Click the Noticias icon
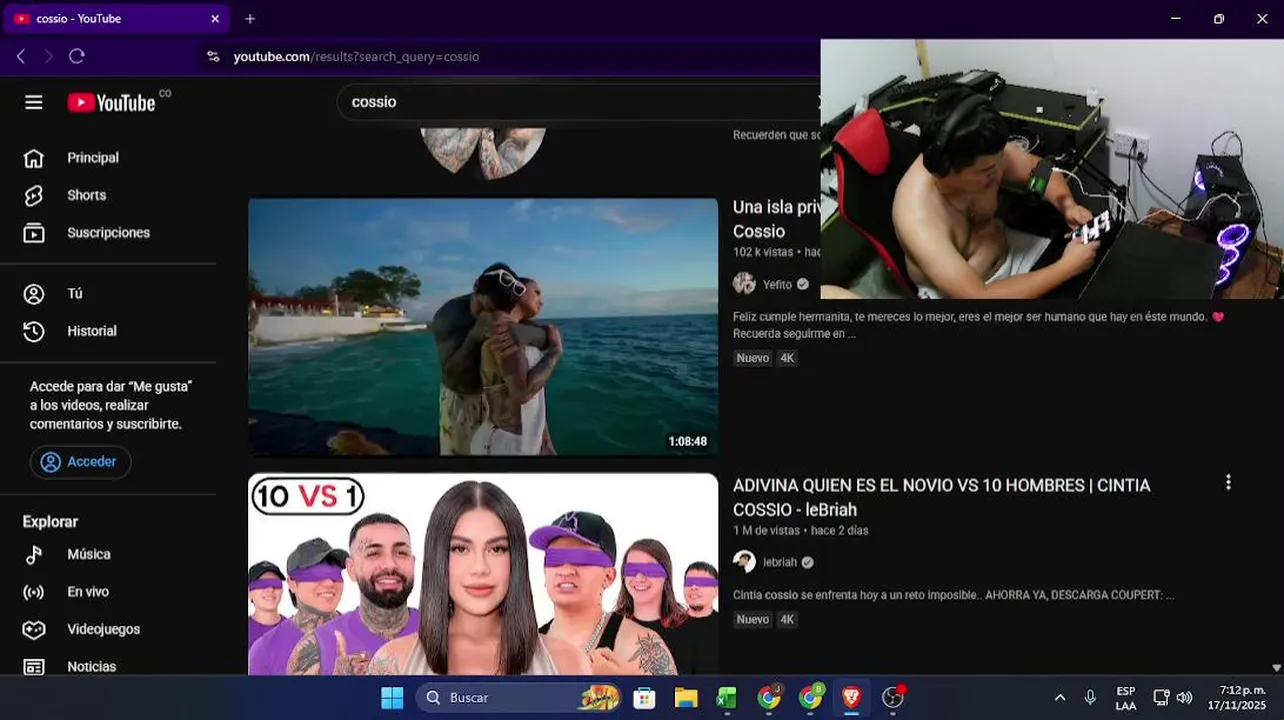Viewport: 1284px width, 720px height. 34,666
